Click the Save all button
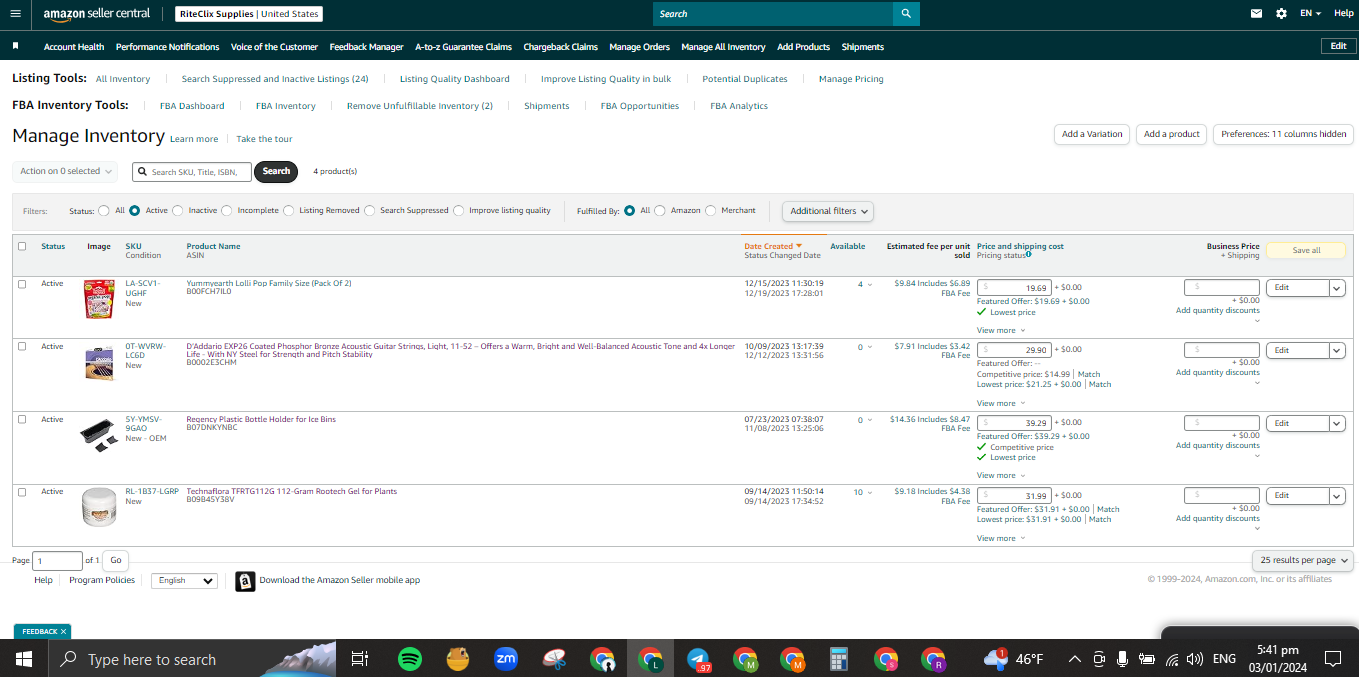 [x=1306, y=251]
